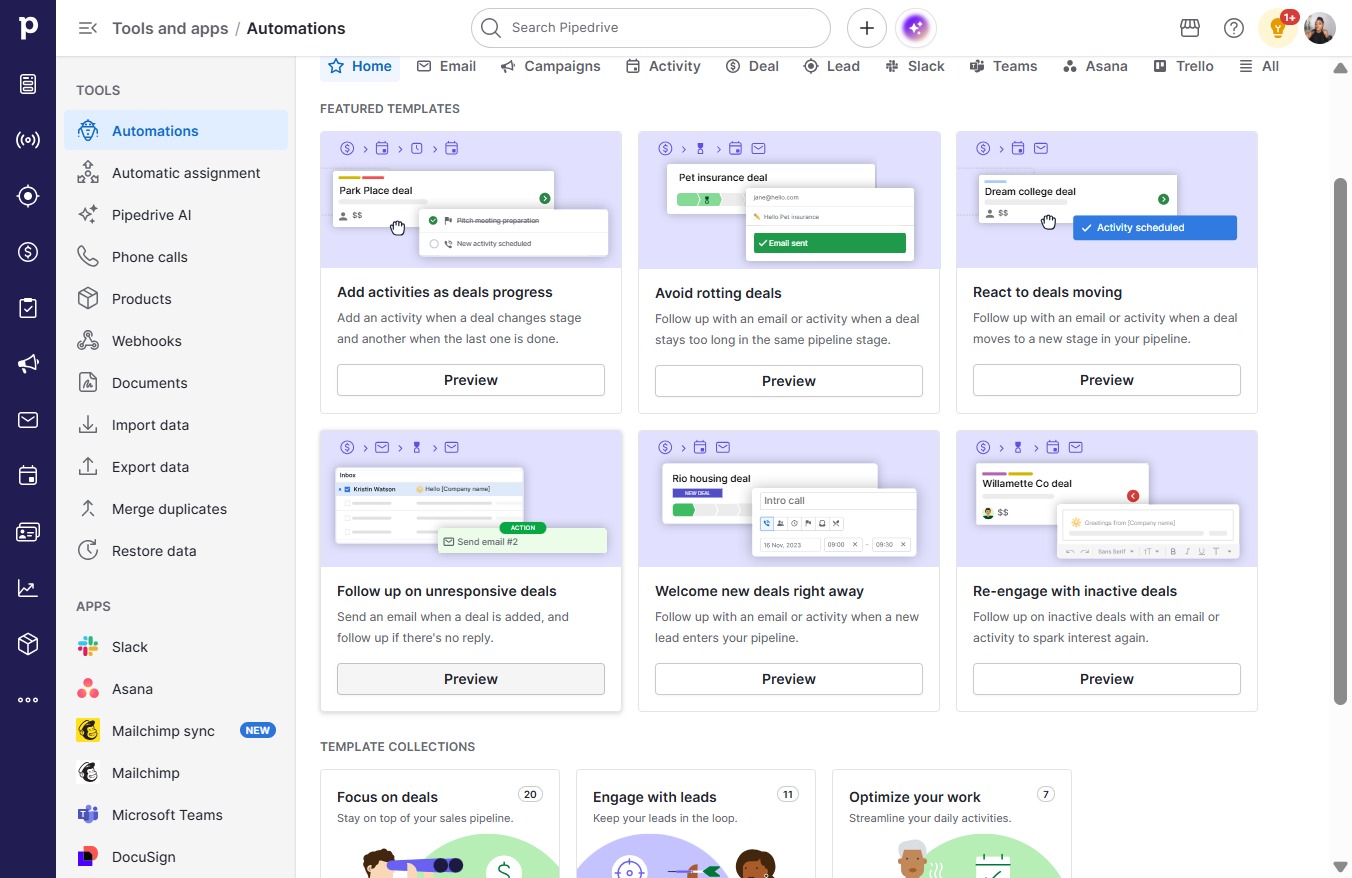
Task: Open the user profile avatar menu
Action: (1320, 28)
